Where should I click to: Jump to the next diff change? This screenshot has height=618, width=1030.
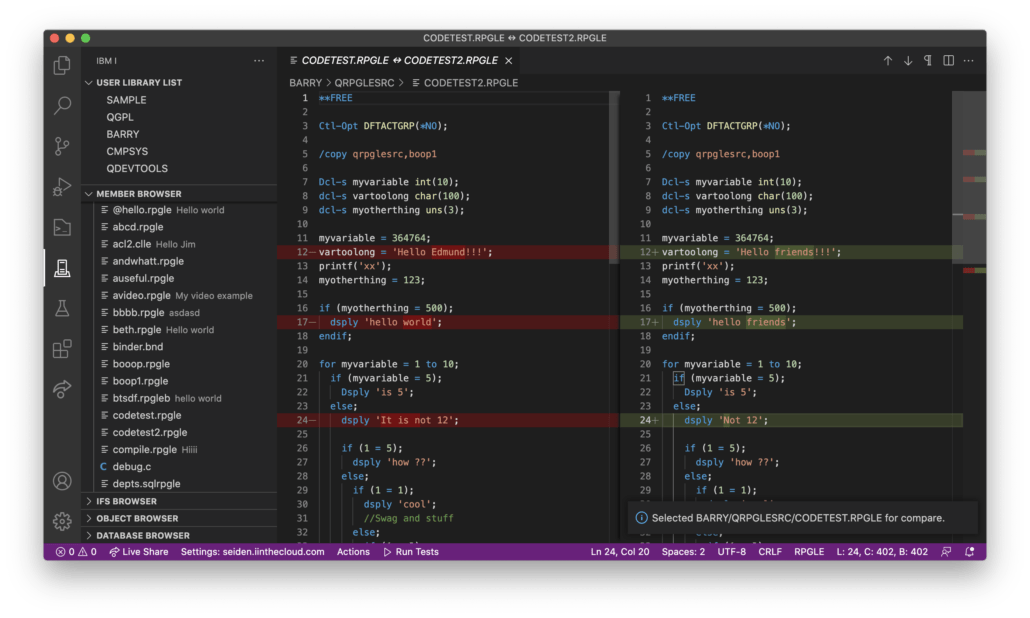tap(908, 60)
